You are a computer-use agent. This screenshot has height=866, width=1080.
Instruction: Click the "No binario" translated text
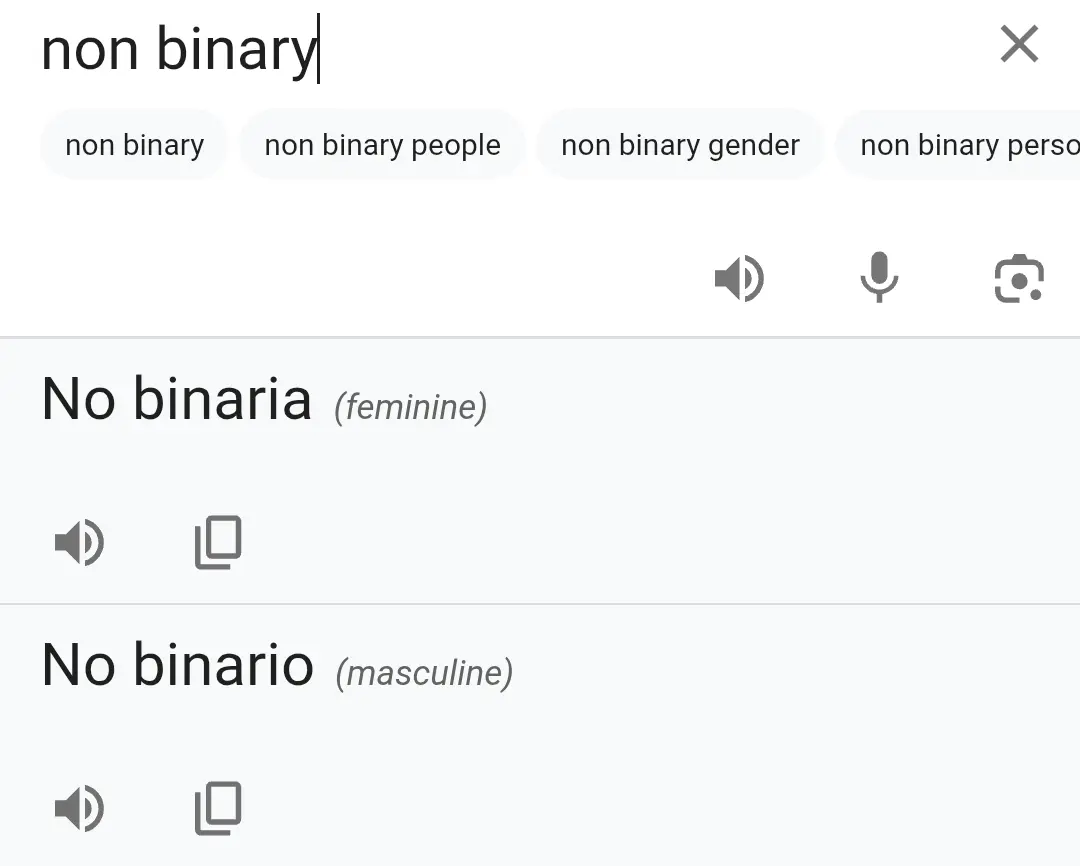(178, 665)
